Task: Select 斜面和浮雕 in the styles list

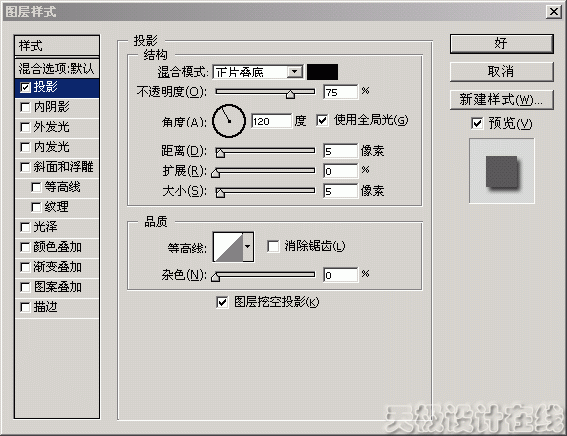Action: tap(57, 167)
